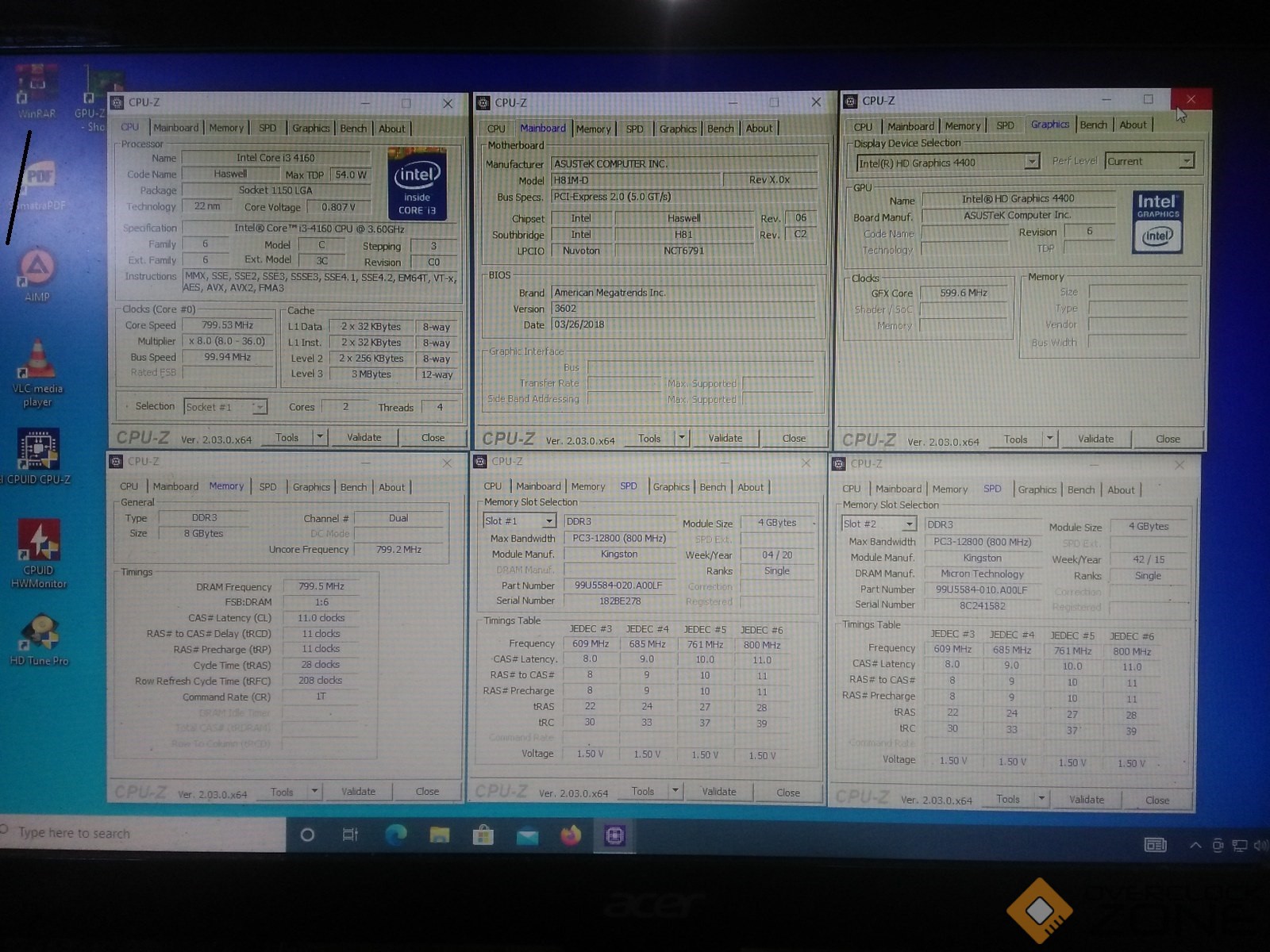Launch Microsoft Edge from taskbar
1270x952 pixels.
coord(395,835)
